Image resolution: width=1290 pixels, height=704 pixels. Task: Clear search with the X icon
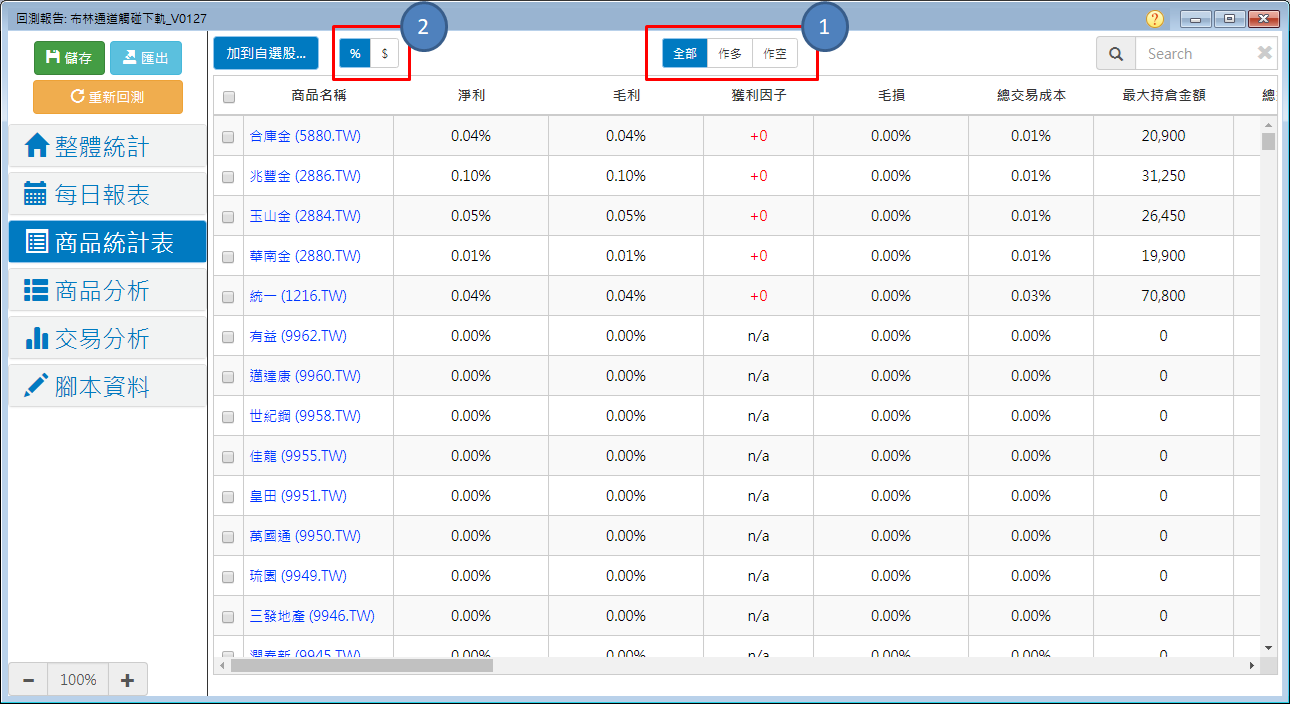pos(1264,54)
